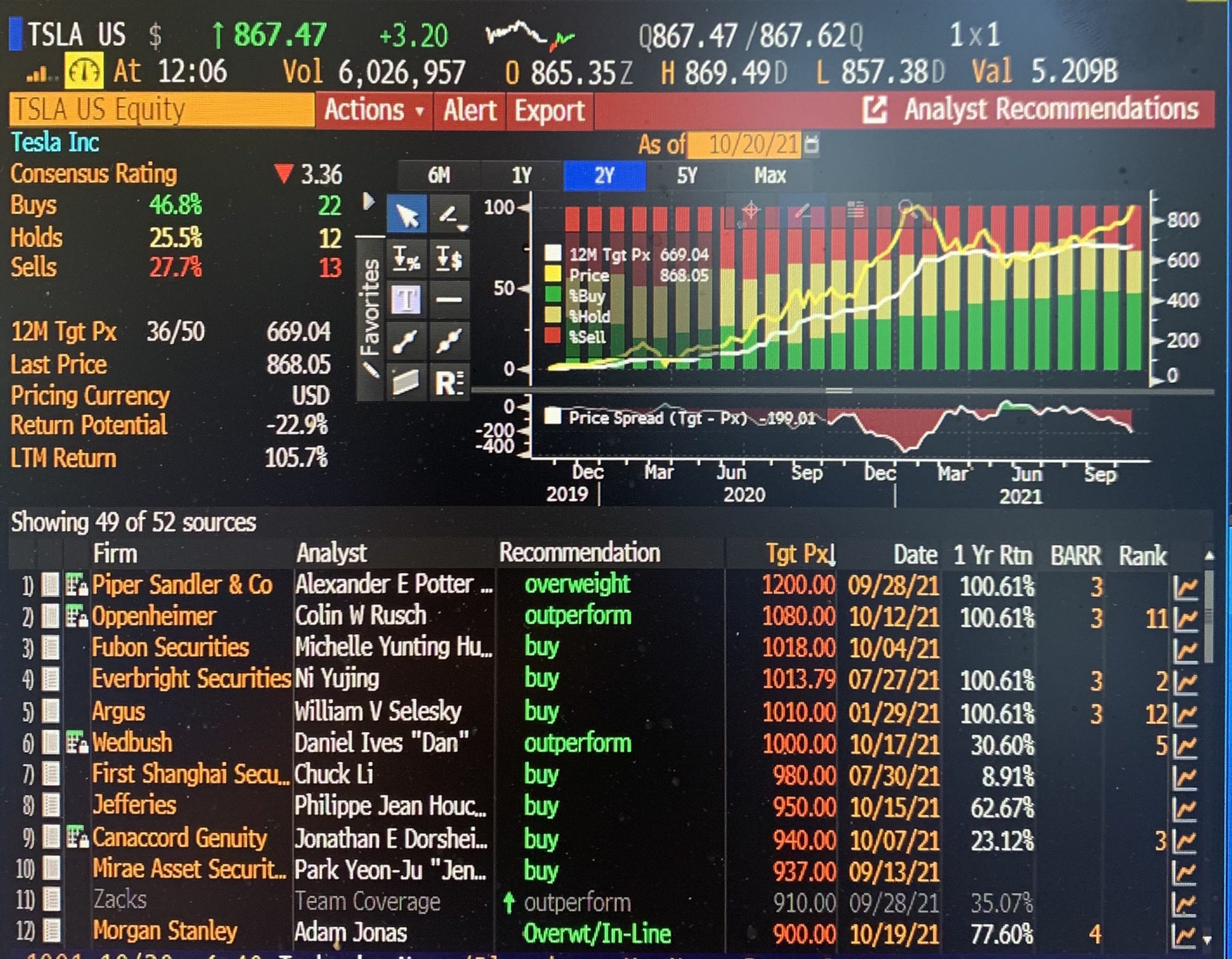Click the Alert button
Viewport: 1232px width, 959px height.
(470, 111)
